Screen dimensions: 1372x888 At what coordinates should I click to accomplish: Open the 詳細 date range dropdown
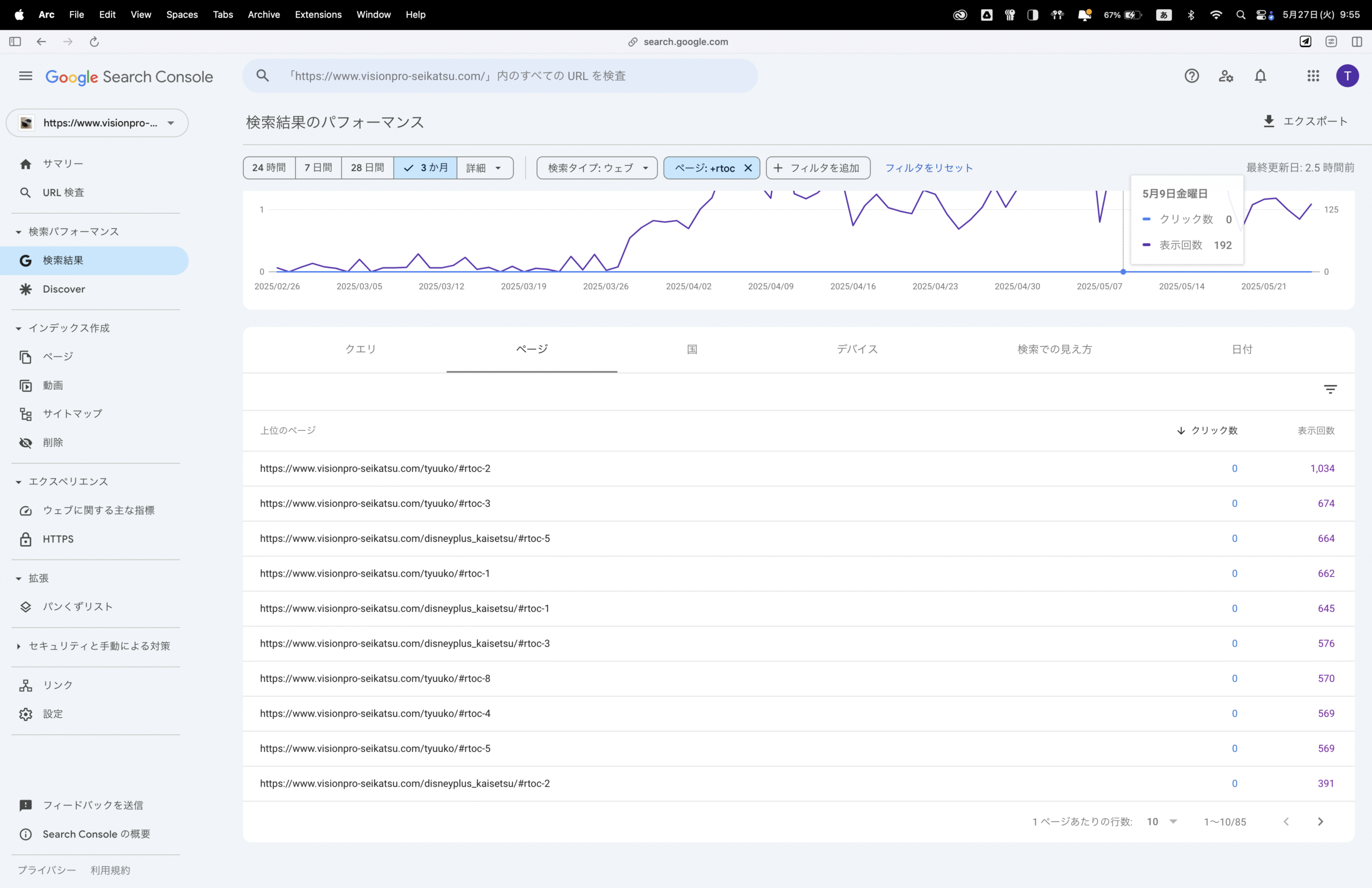click(485, 168)
